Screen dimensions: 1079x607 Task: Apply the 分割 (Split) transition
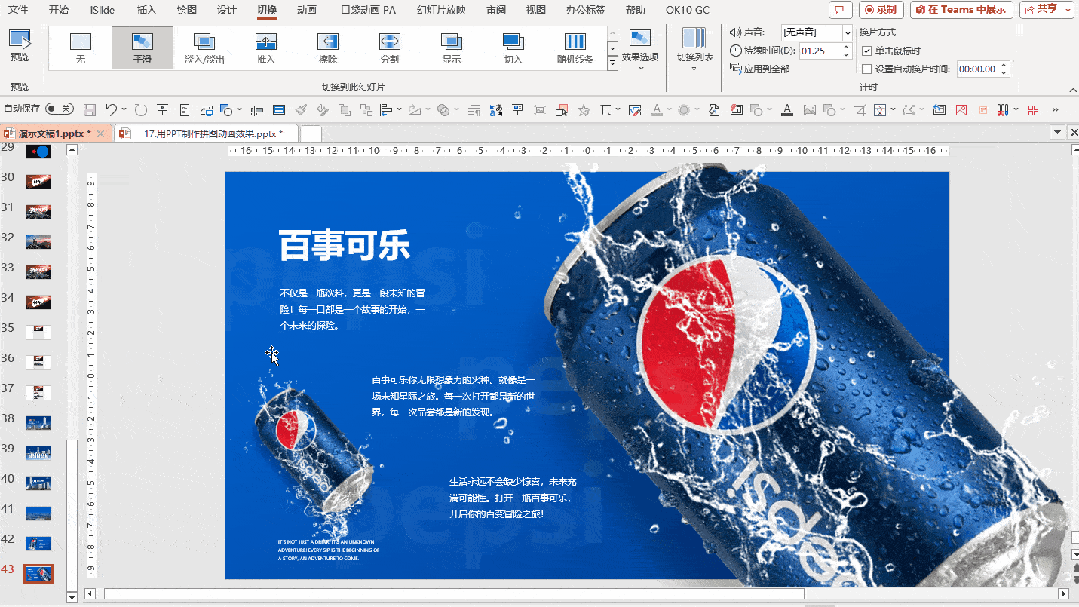click(x=389, y=47)
